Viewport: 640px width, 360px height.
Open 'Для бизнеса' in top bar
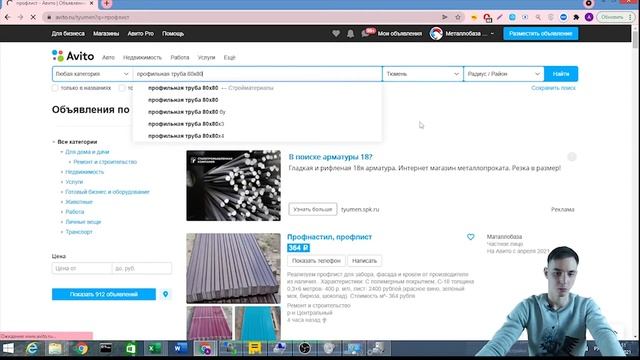coord(68,33)
